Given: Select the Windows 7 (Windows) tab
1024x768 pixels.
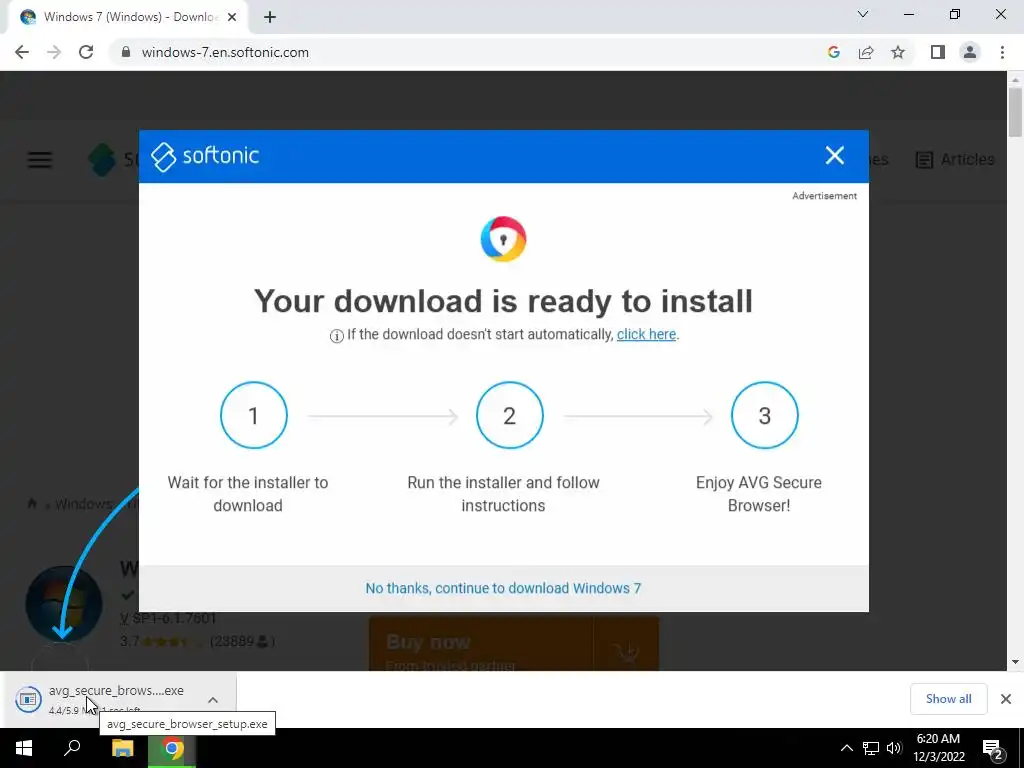Looking at the screenshot, I should [x=129, y=17].
